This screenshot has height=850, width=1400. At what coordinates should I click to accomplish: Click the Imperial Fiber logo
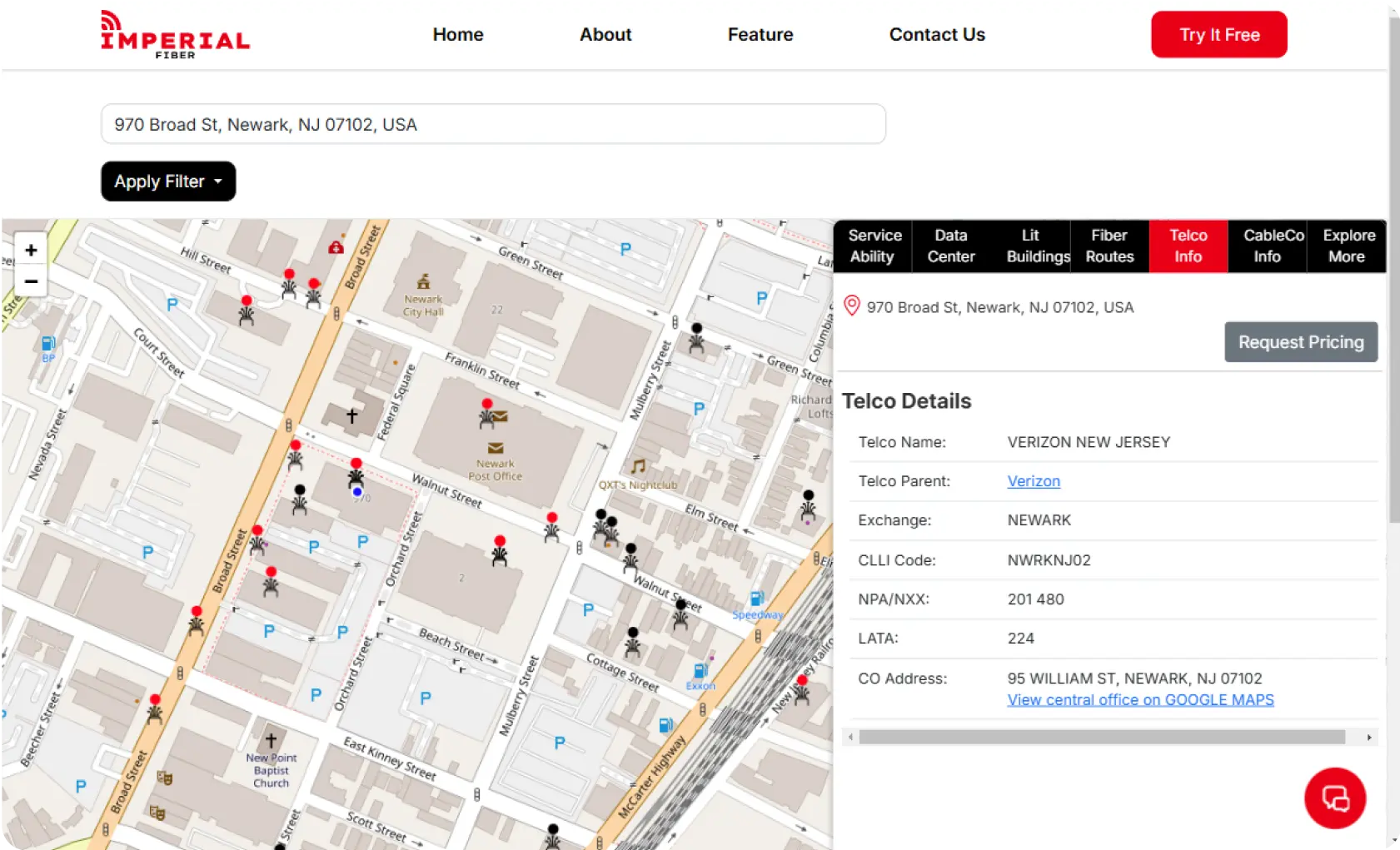click(175, 35)
